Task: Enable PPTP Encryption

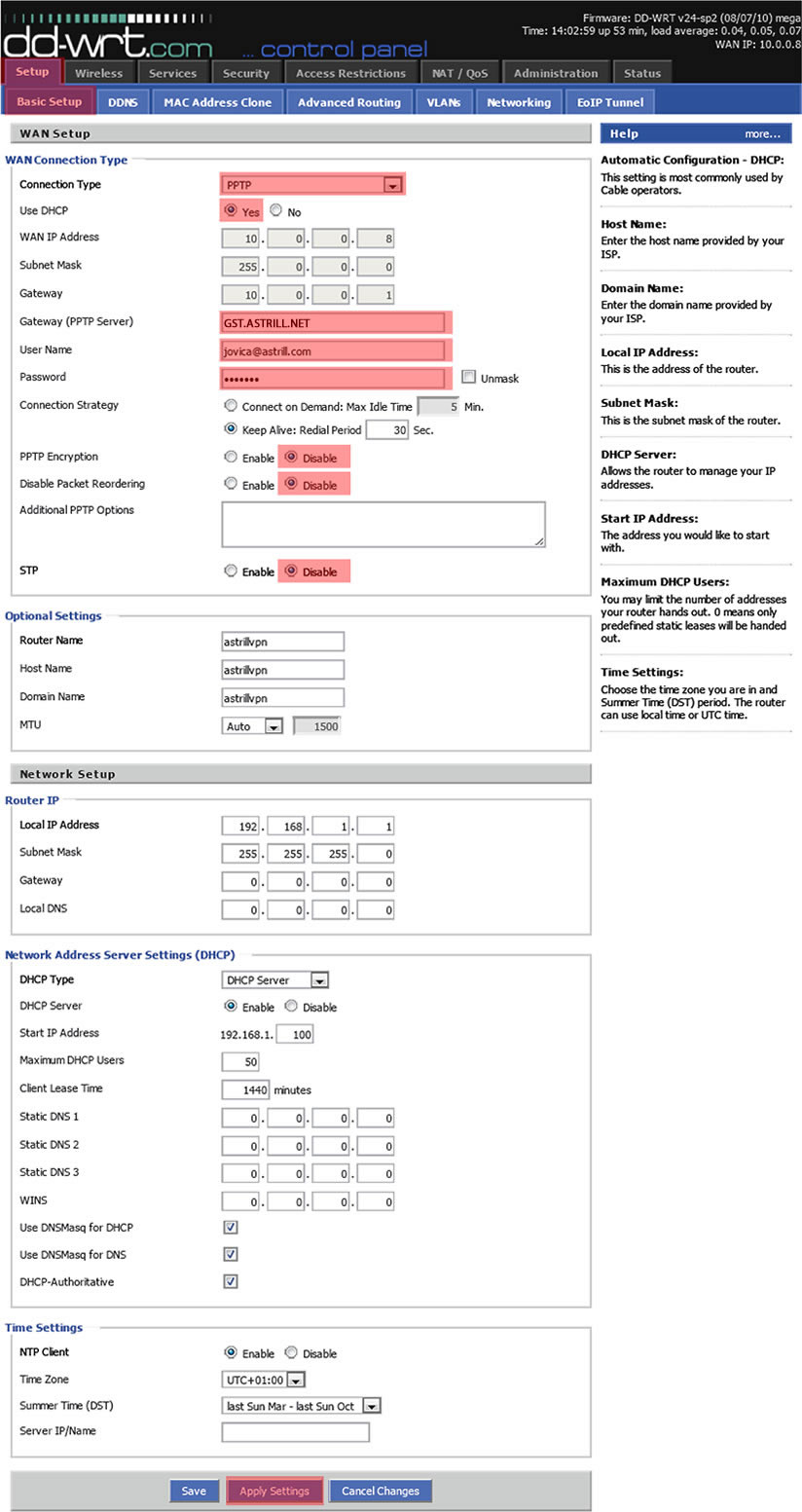Action: [x=230, y=457]
